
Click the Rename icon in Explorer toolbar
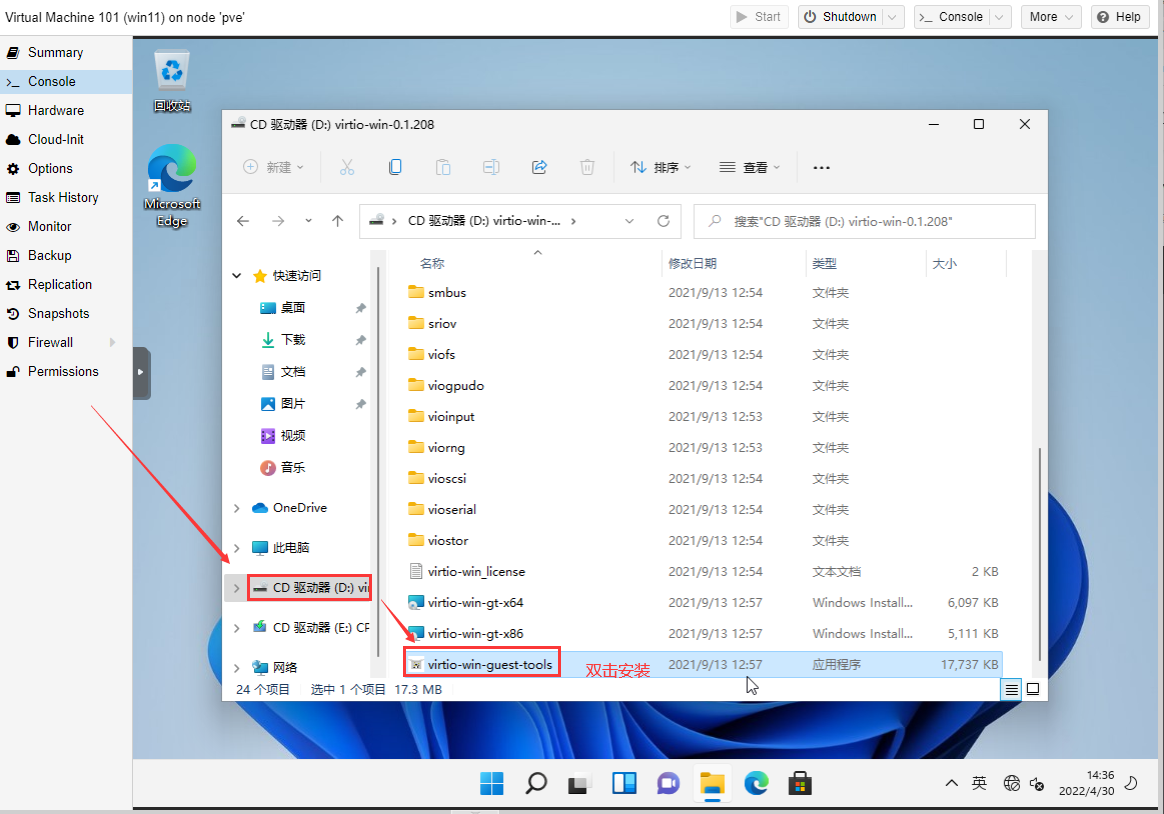(491, 168)
